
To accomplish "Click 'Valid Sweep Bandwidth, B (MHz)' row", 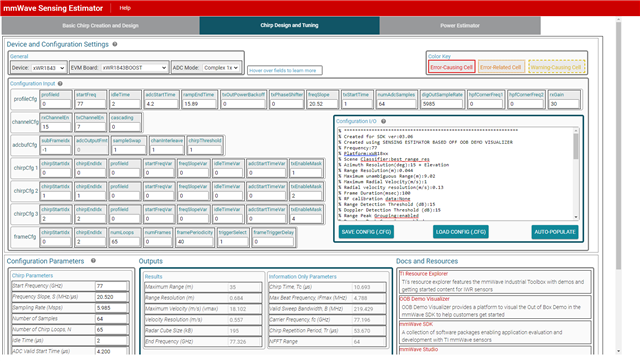I will tap(327, 309).
